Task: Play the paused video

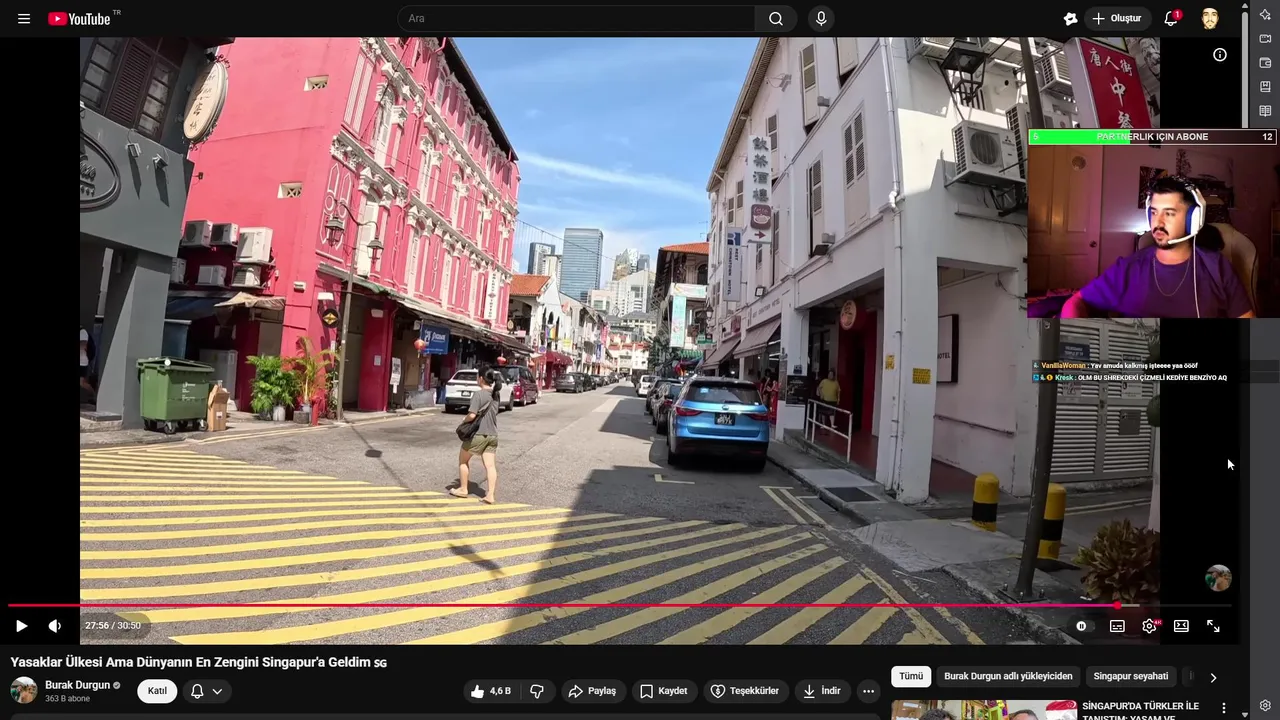Action: click(21, 626)
